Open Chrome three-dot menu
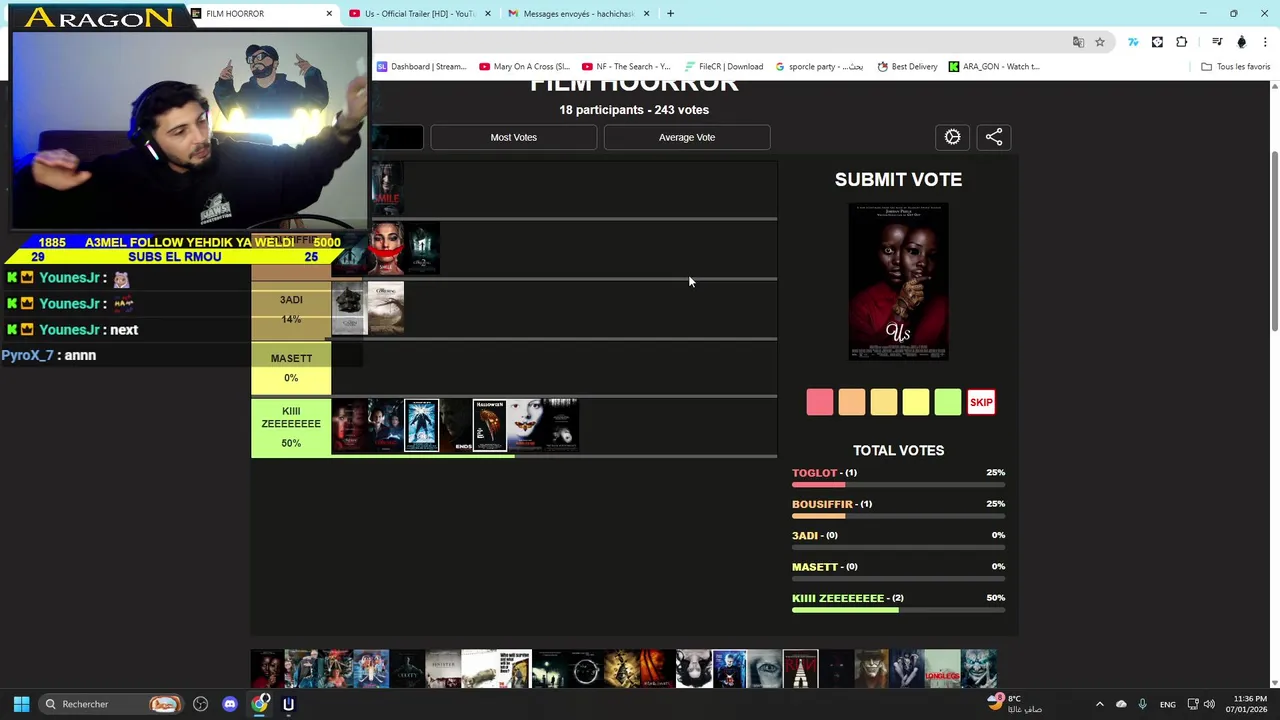Viewport: 1280px width, 720px height. click(x=1265, y=42)
